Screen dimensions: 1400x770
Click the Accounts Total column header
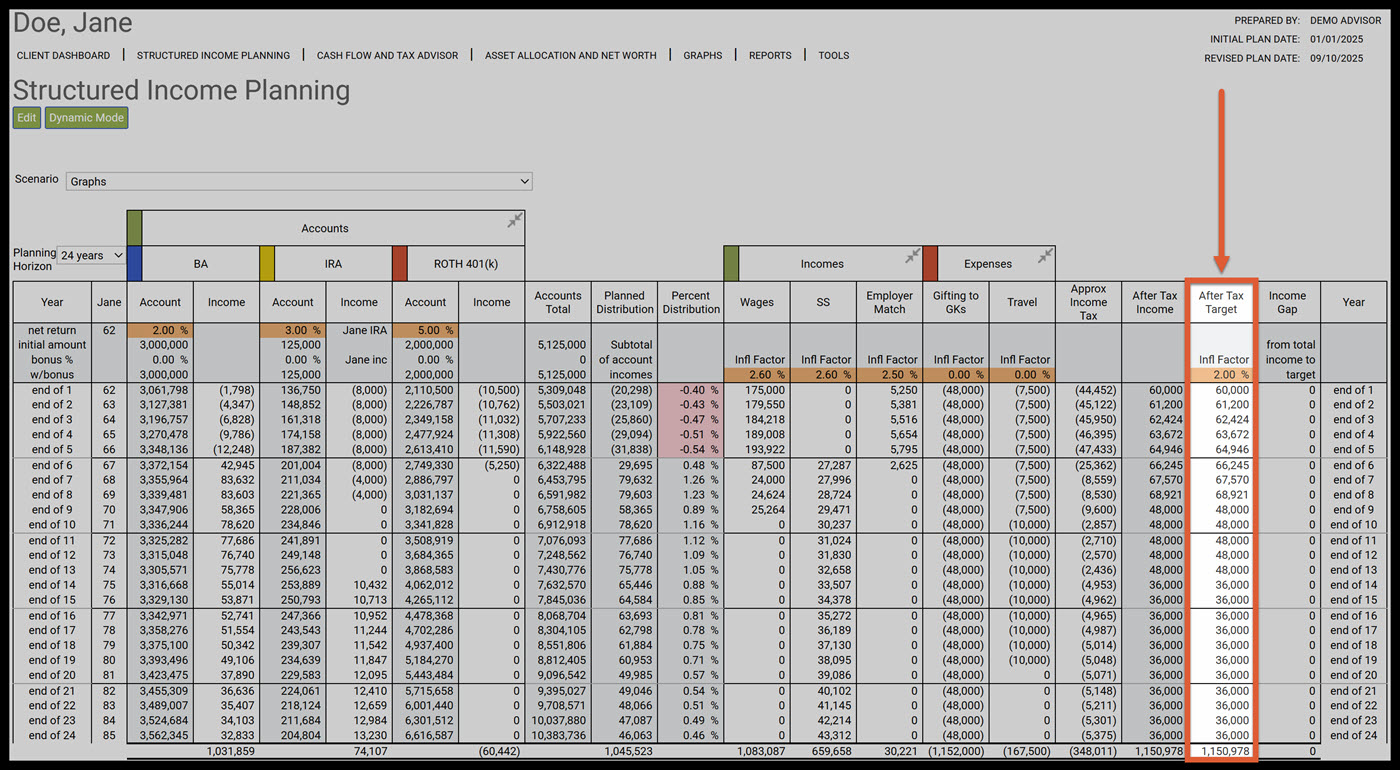coord(558,302)
